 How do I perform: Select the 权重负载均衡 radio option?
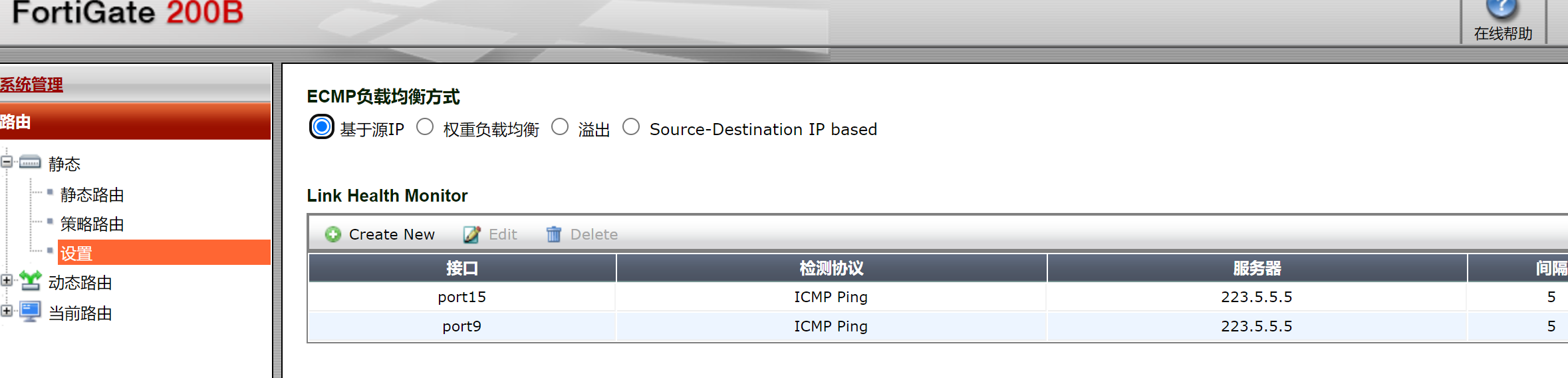[x=425, y=127]
